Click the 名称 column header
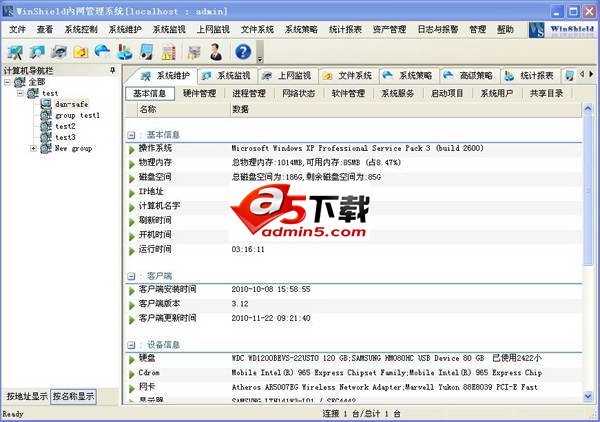 coord(183,109)
